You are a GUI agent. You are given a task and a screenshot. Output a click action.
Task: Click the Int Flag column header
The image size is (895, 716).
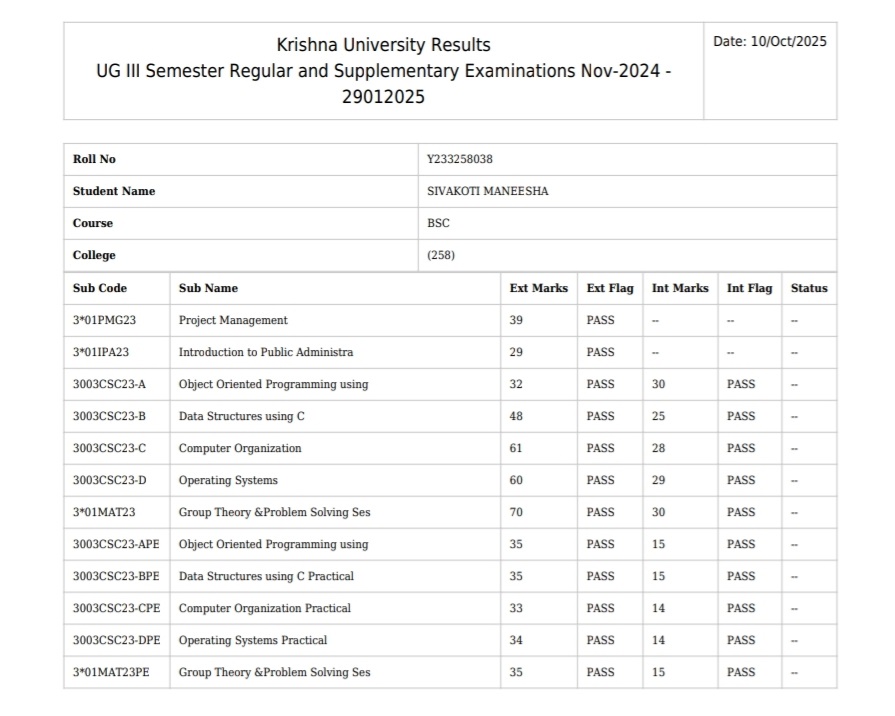tap(749, 288)
